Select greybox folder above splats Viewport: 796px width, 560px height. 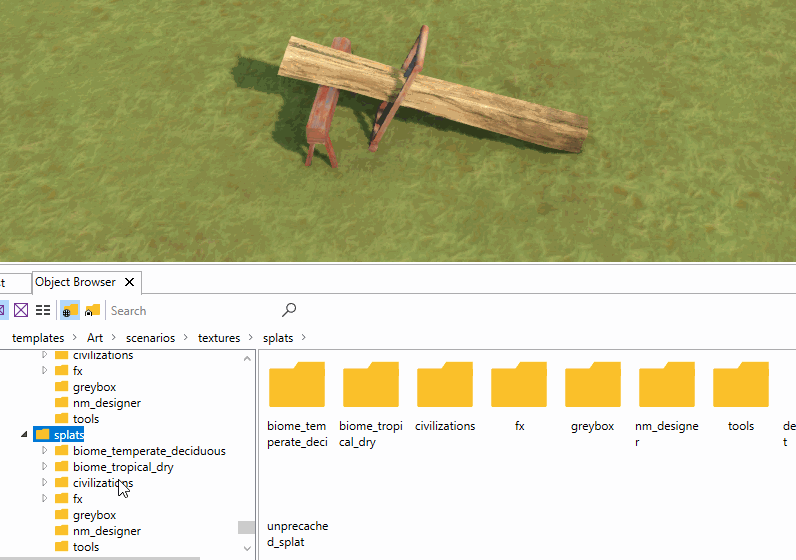[85, 387]
